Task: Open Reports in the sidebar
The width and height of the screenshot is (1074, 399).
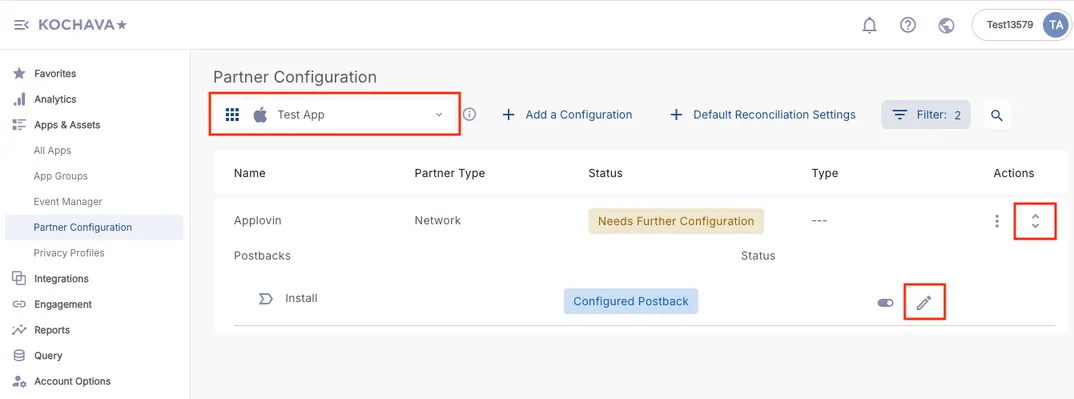Action: pos(52,330)
